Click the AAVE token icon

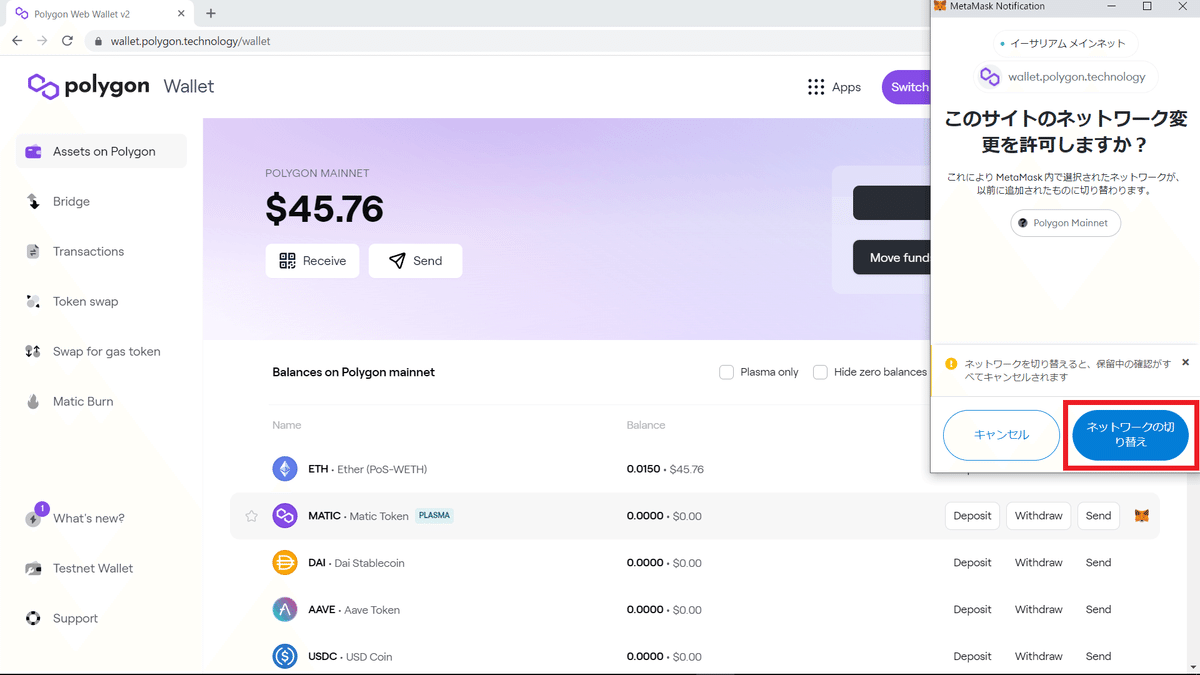click(x=285, y=610)
